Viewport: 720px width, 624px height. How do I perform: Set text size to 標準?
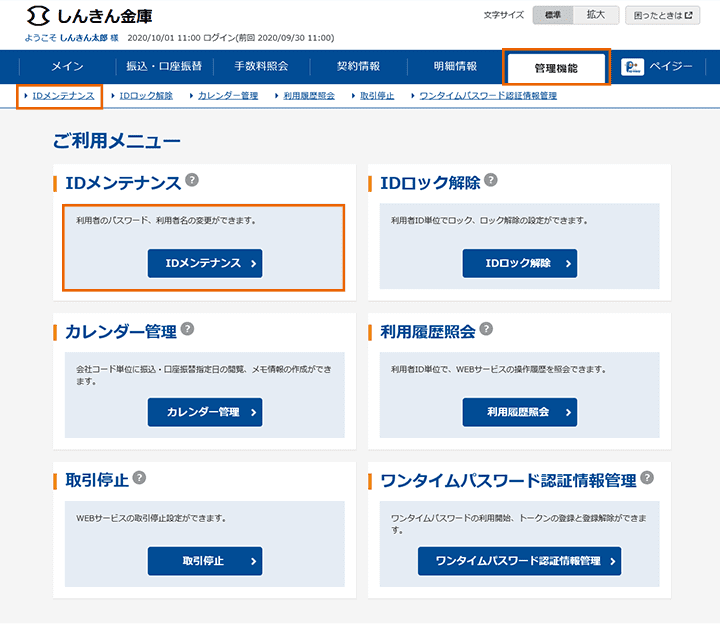(553, 15)
